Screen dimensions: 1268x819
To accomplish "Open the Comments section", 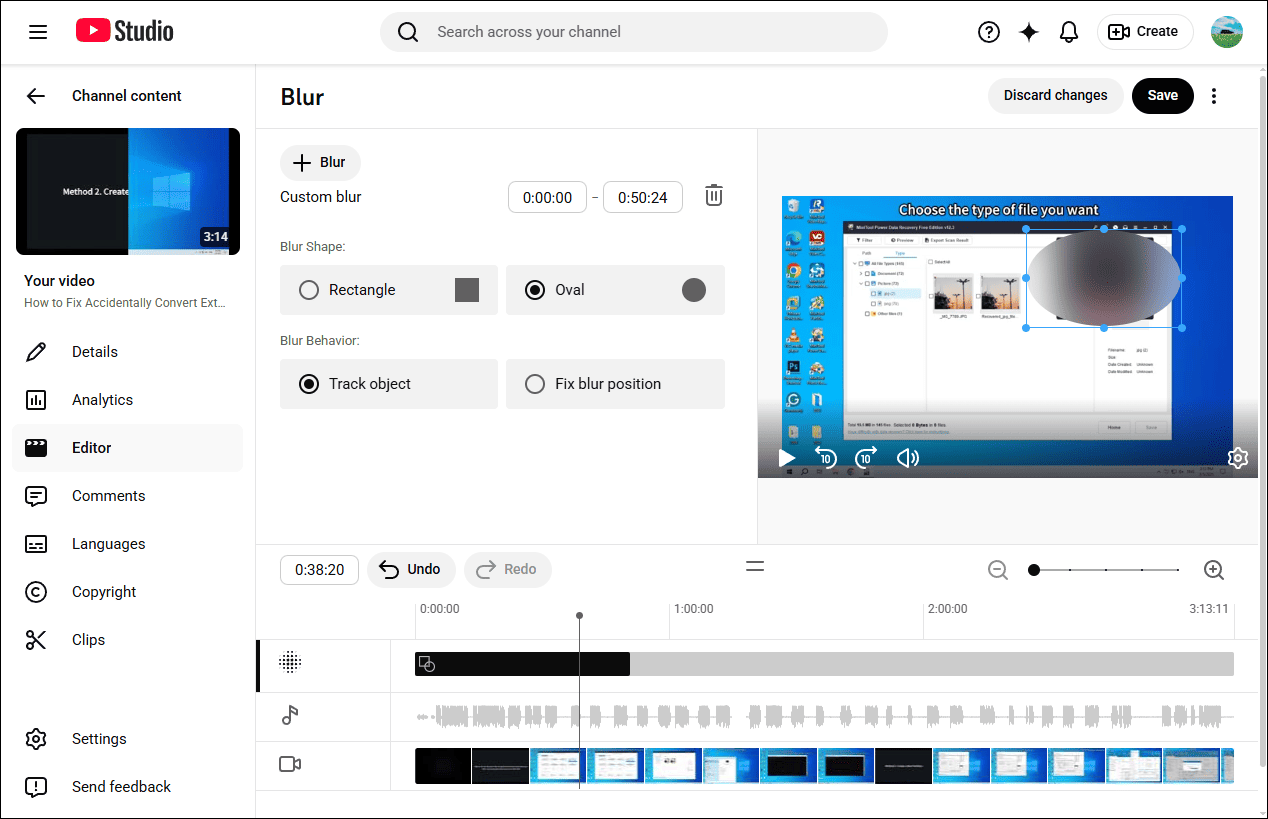I will tap(108, 495).
